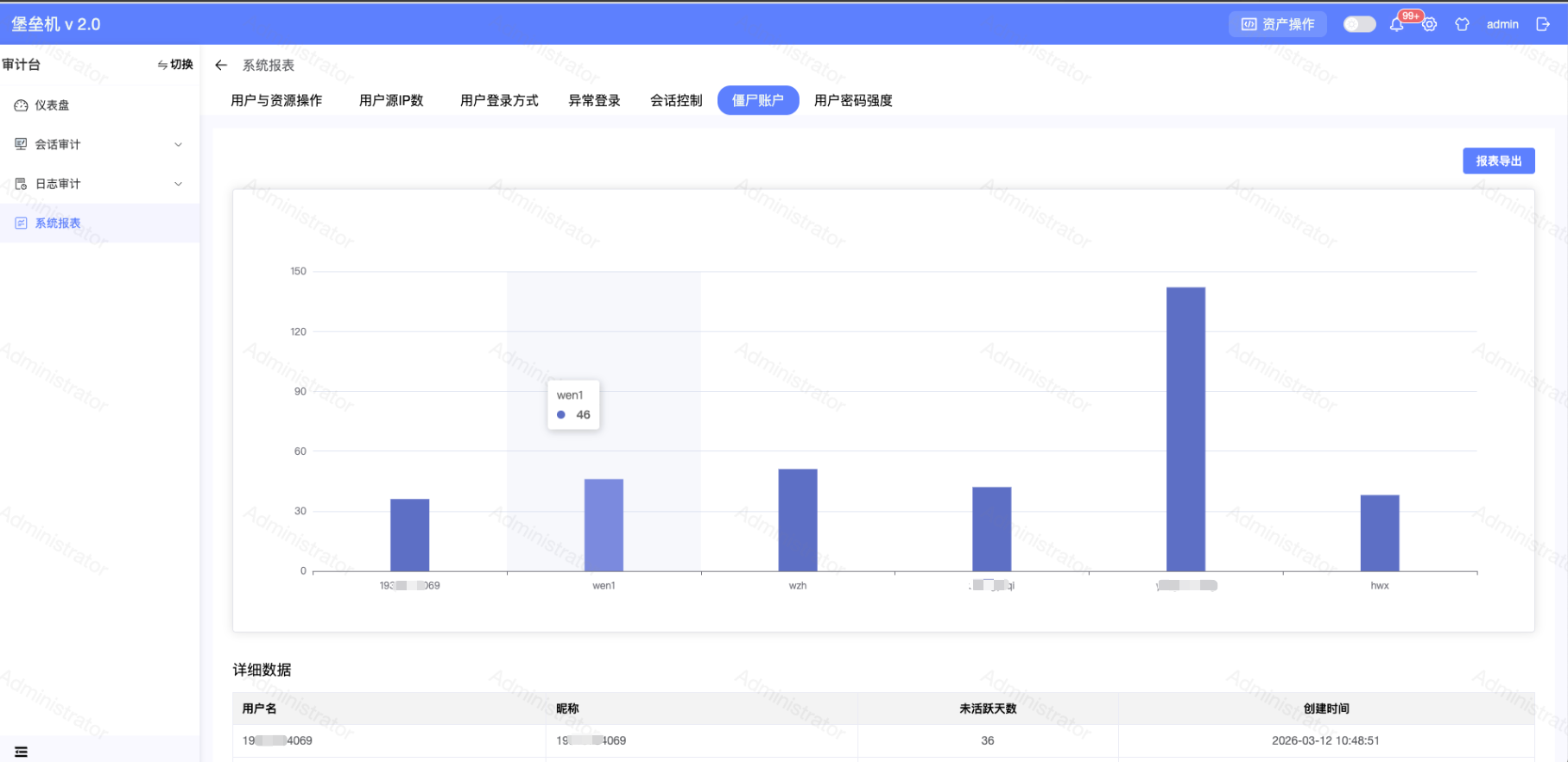Click the 2026-03-12 10:48:51 cell

tap(1325, 740)
